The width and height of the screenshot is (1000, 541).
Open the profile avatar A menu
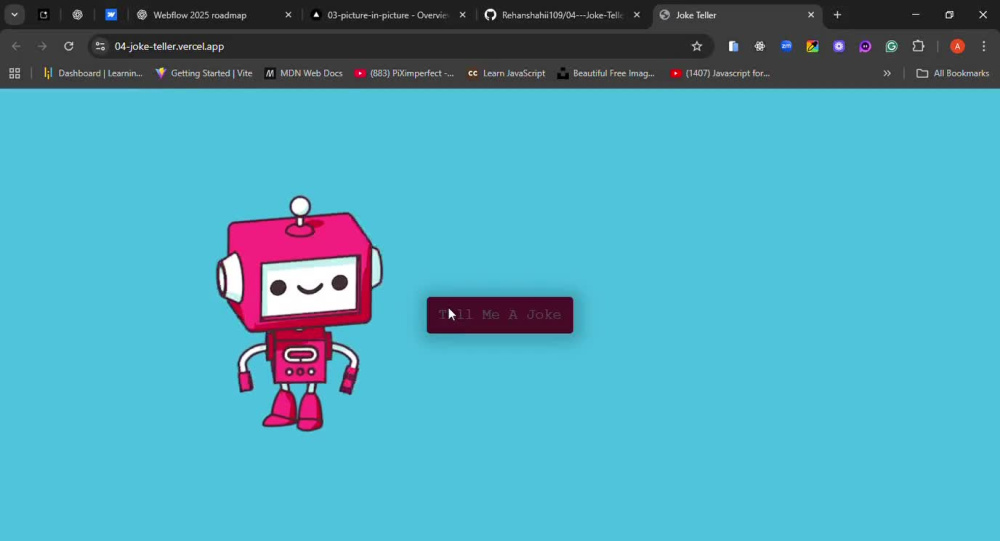(x=957, y=46)
